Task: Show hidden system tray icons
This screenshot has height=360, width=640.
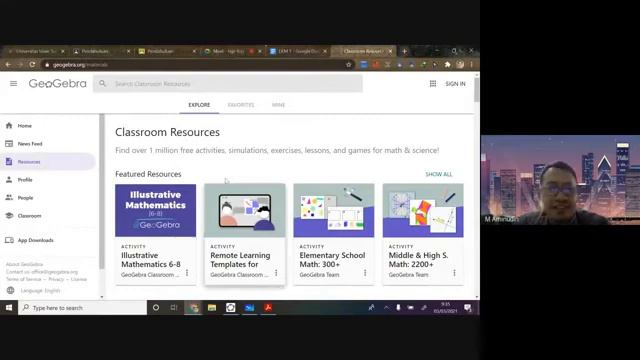Action: 386,308
